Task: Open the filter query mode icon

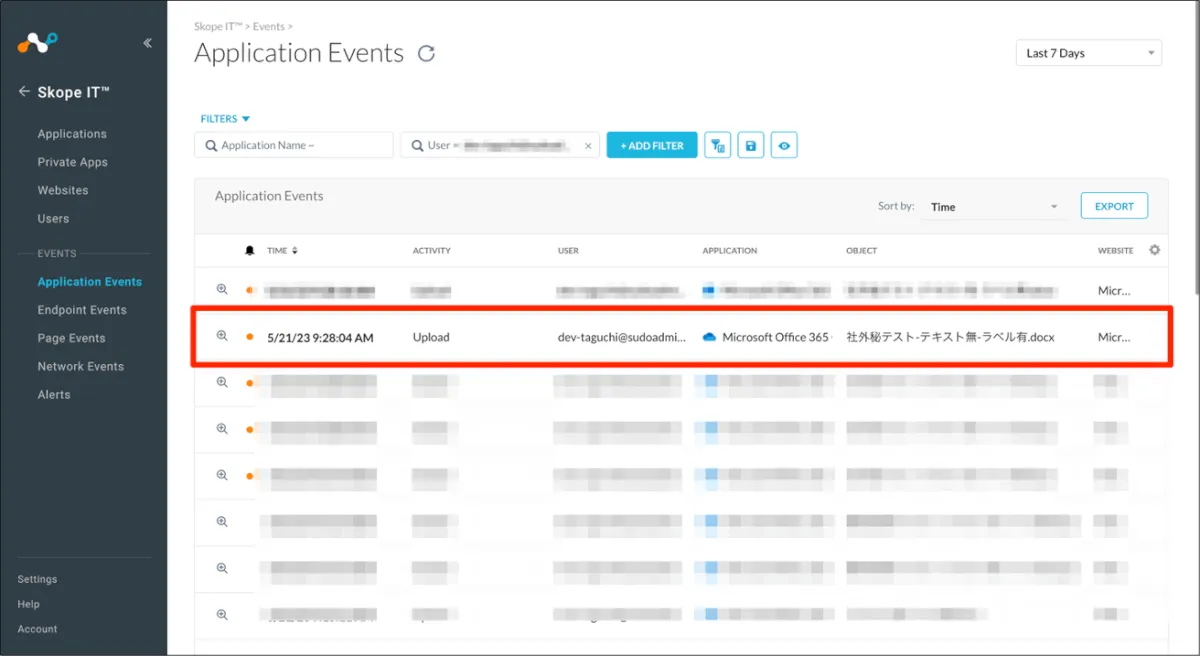Action: 717,146
